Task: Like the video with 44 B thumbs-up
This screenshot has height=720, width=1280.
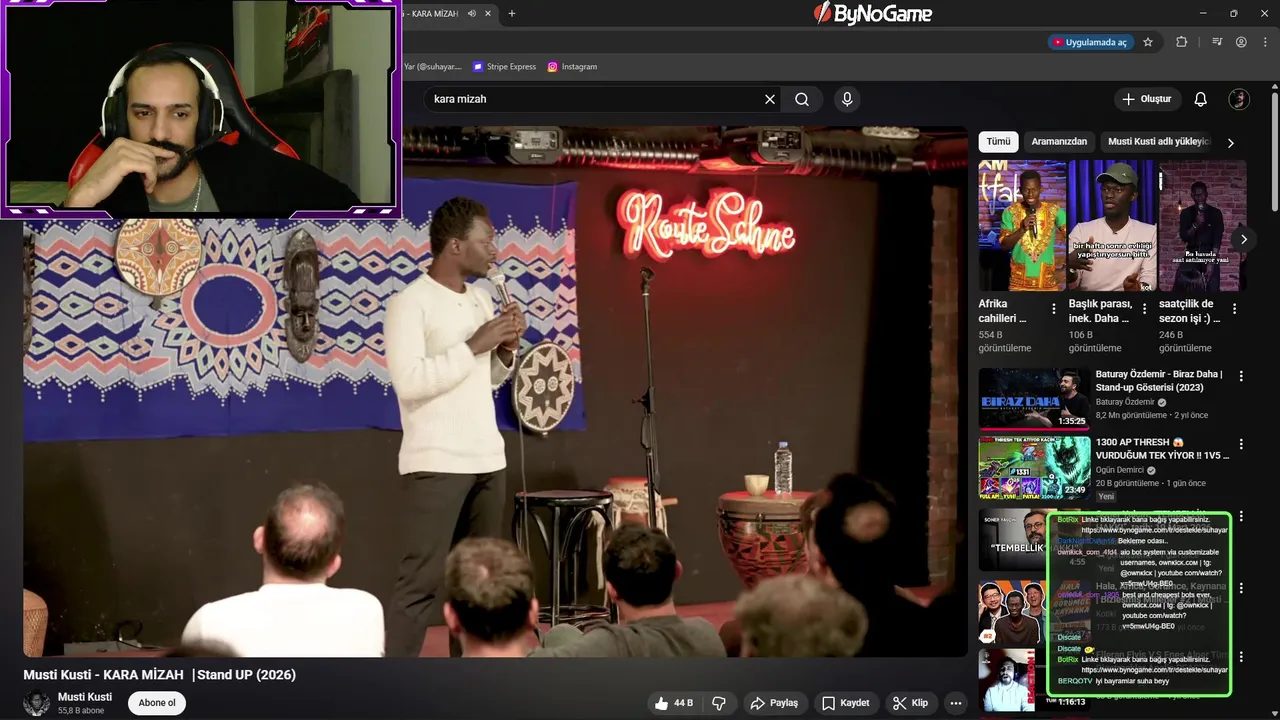Action: click(x=674, y=703)
